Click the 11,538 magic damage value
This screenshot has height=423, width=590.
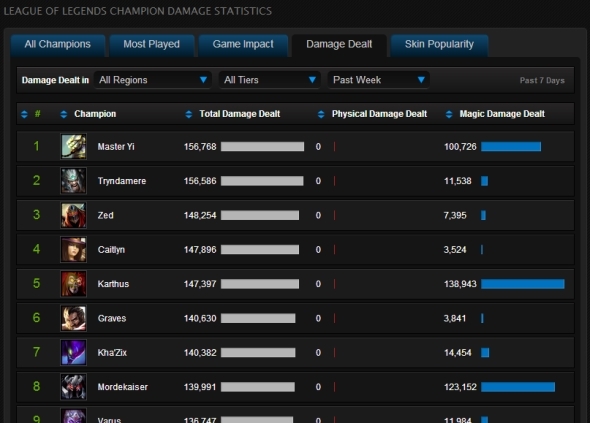click(458, 181)
